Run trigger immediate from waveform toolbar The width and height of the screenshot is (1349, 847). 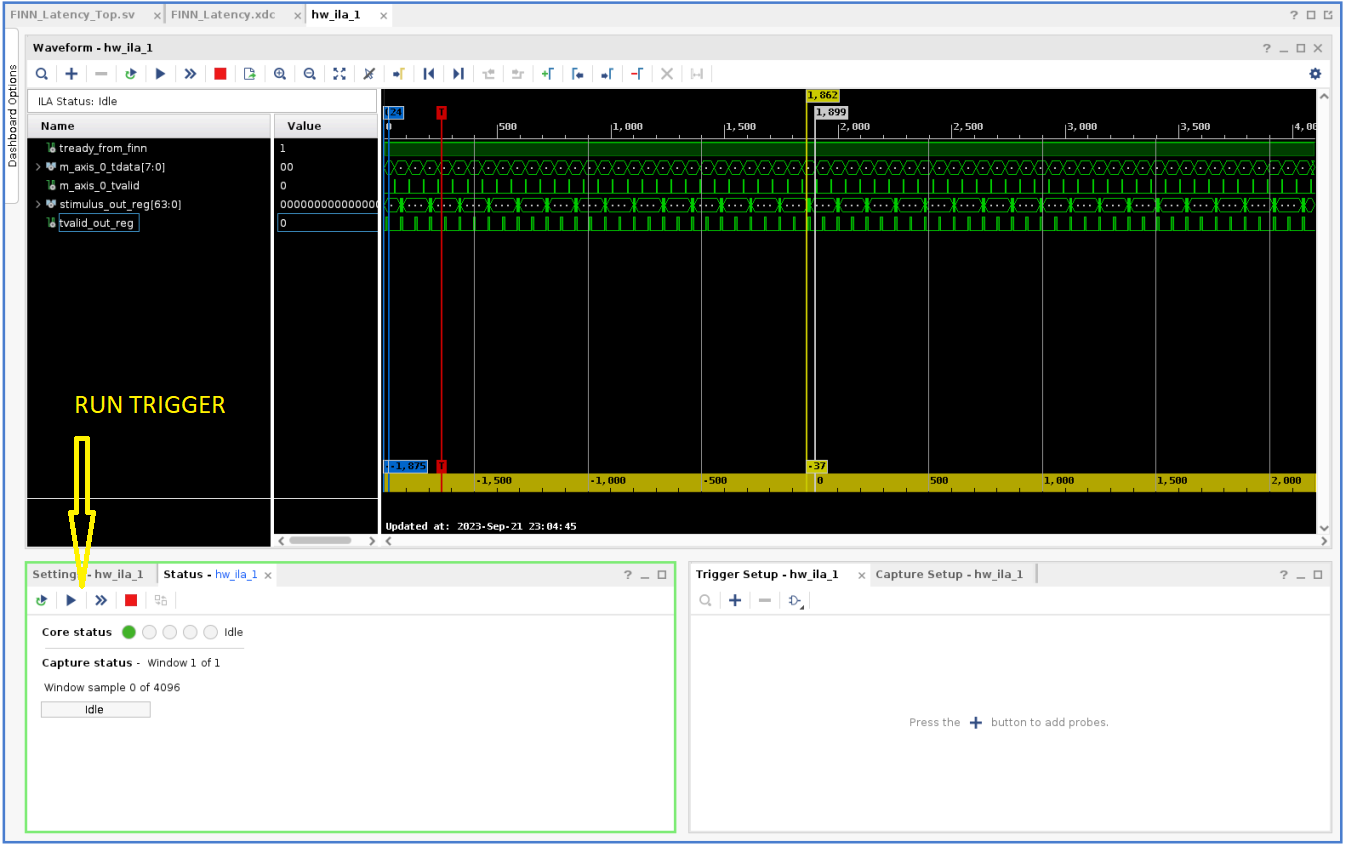(190, 74)
